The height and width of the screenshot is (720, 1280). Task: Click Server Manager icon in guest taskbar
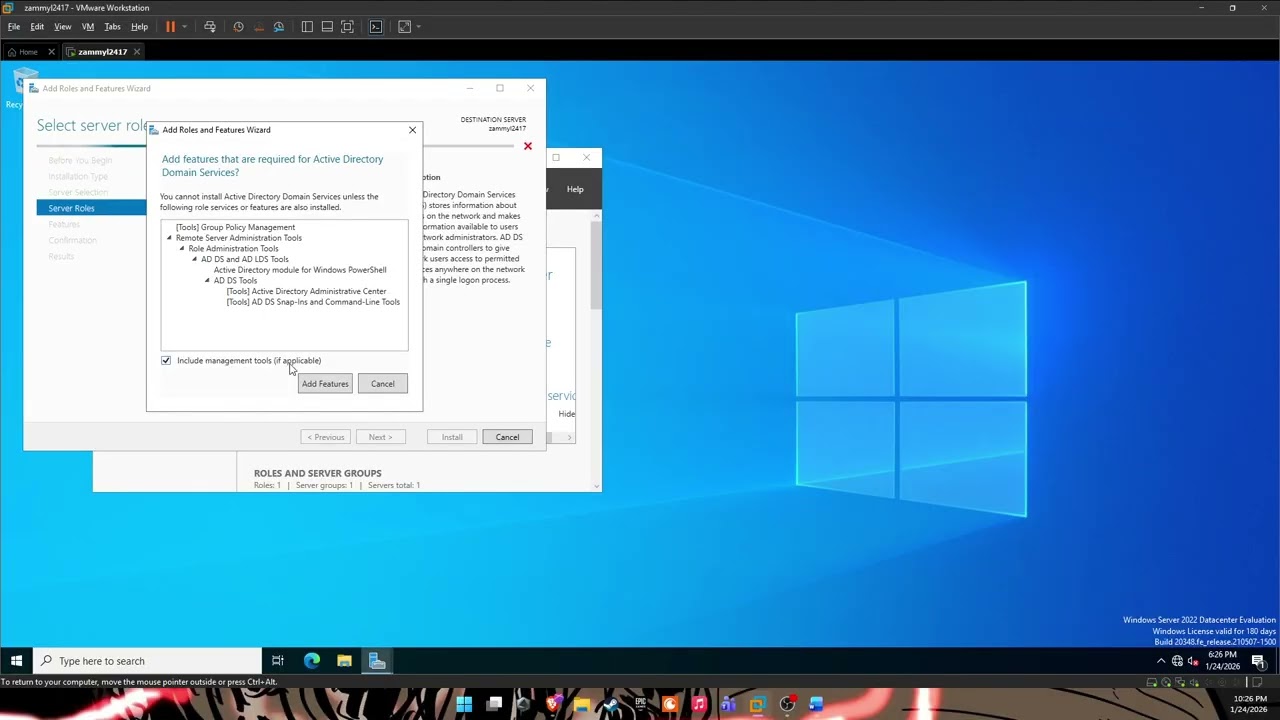(x=377, y=661)
